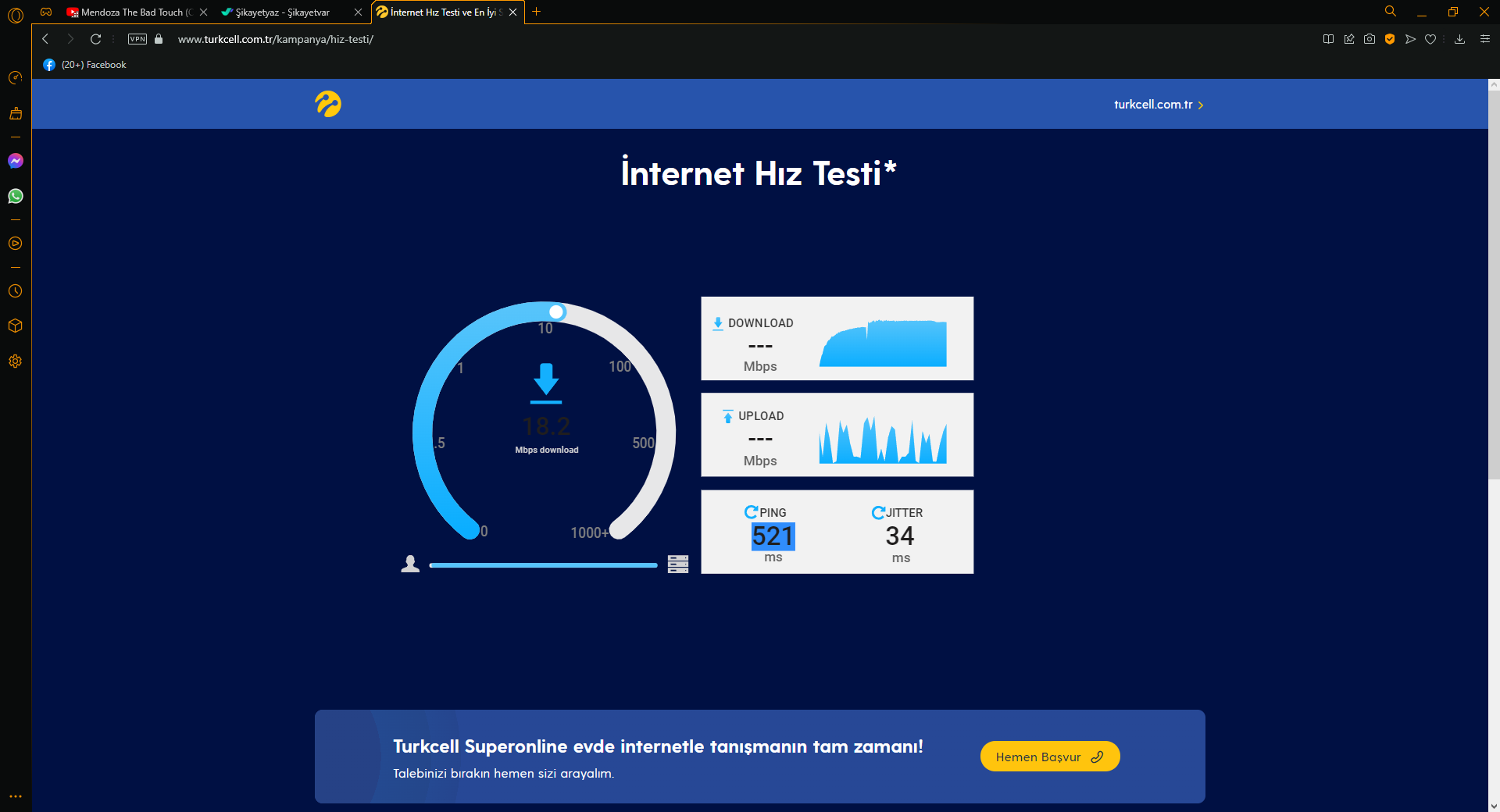The width and height of the screenshot is (1500, 812).
Task: Select the 521 ping value
Action: tap(773, 536)
